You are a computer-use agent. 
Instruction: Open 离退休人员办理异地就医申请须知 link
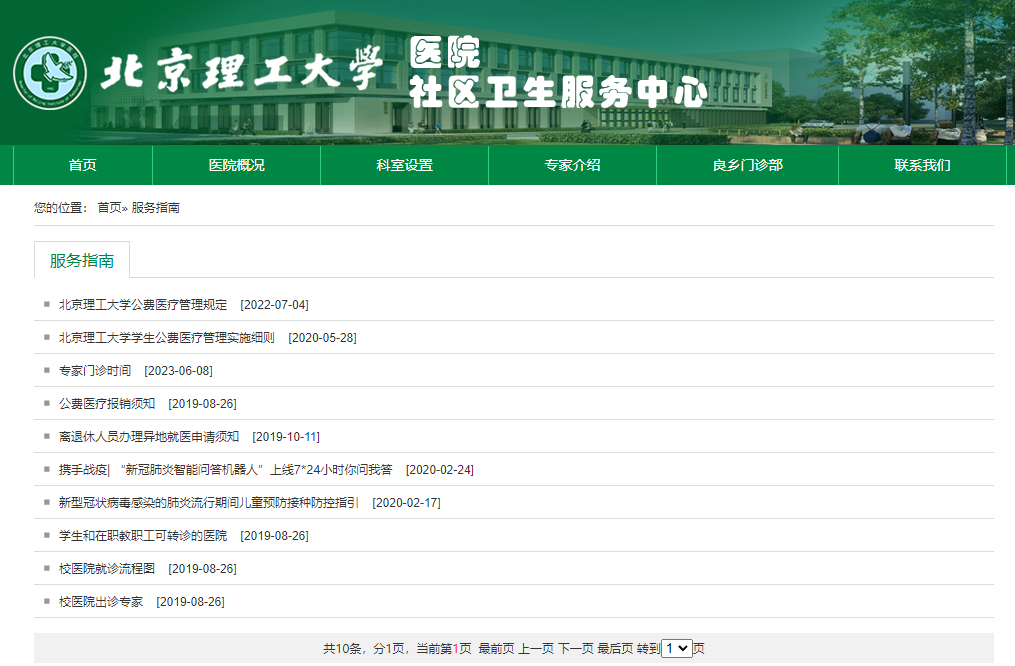point(149,437)
